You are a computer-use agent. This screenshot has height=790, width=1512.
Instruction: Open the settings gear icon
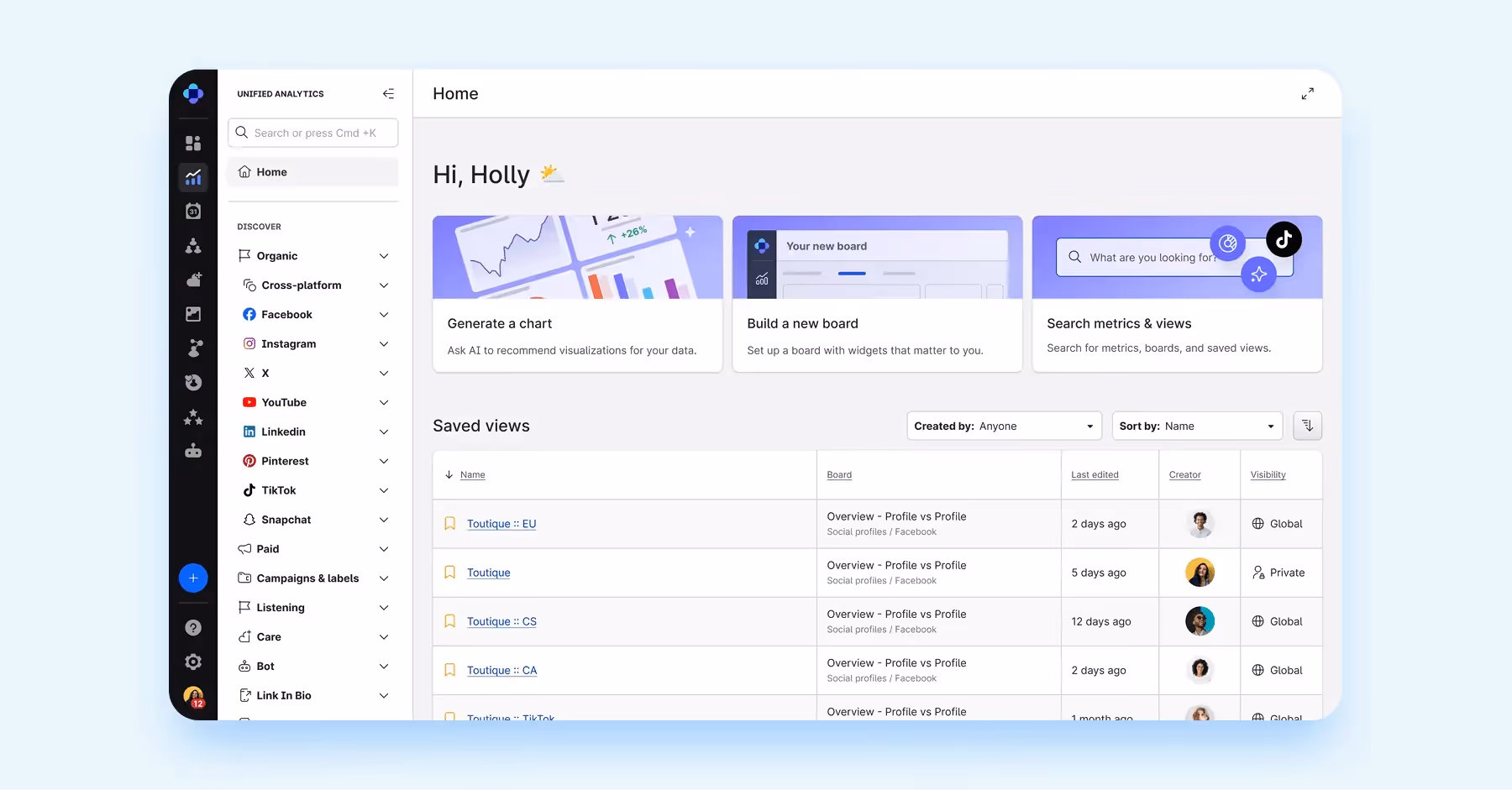pyautogui.click(x=193, y=662)
